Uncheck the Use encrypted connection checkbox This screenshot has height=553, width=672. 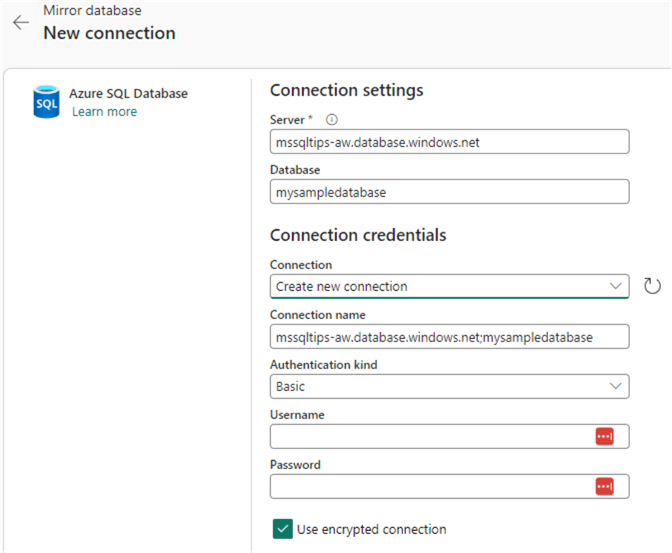(282, 529)
